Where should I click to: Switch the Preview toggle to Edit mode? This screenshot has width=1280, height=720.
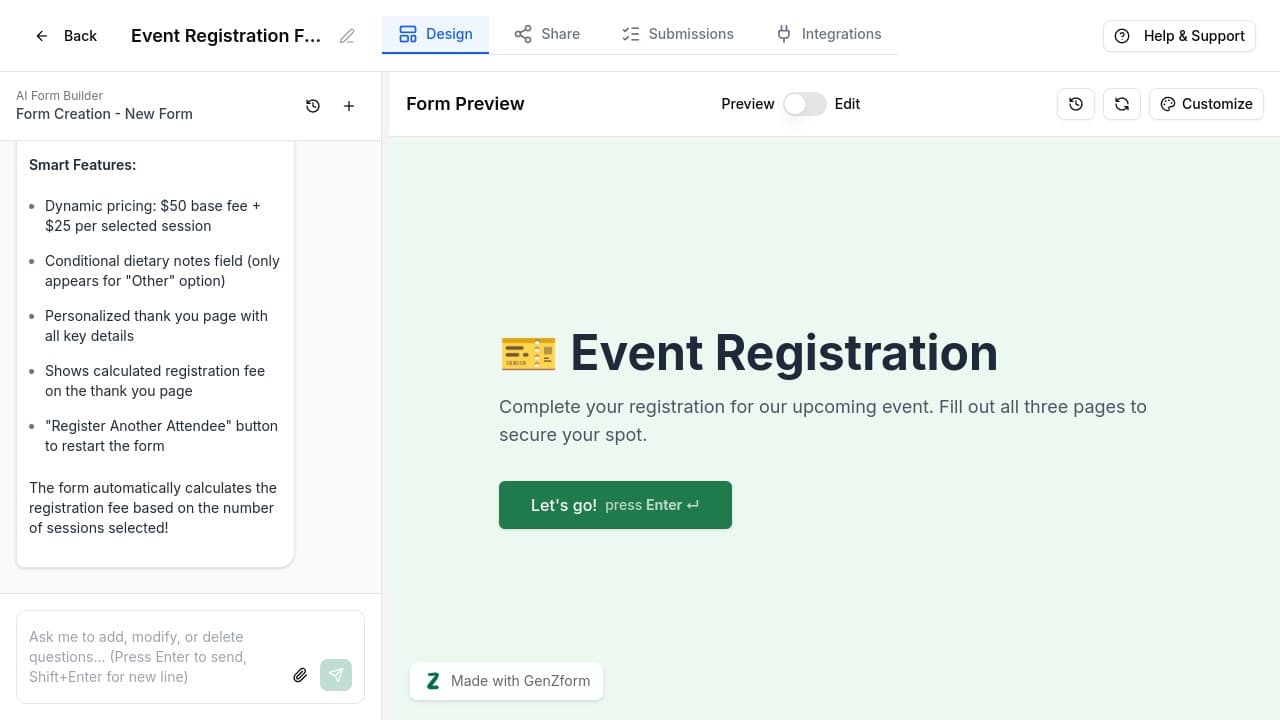click(x=804, y=104)
